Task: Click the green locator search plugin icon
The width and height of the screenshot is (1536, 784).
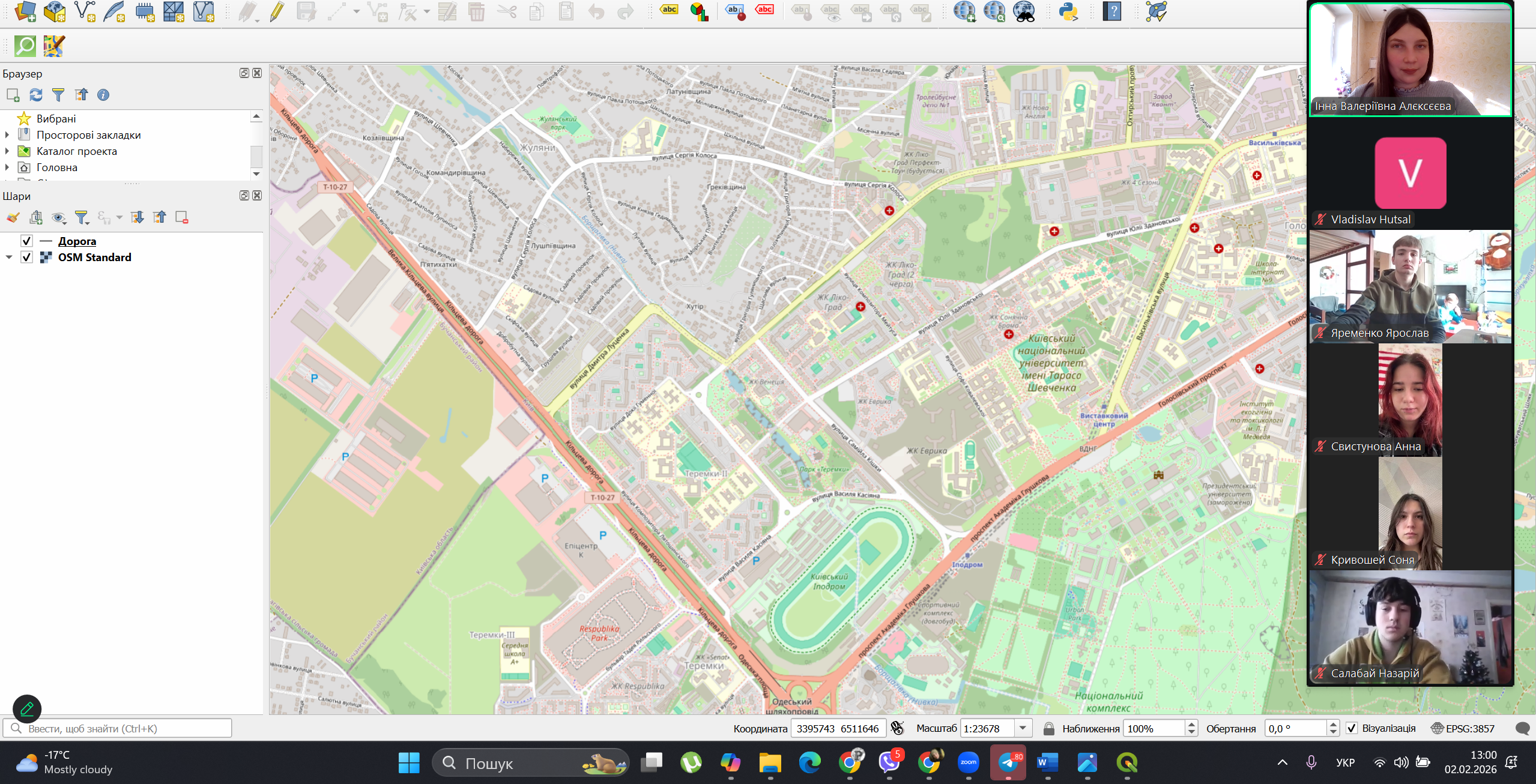Action: pos(25,46)
